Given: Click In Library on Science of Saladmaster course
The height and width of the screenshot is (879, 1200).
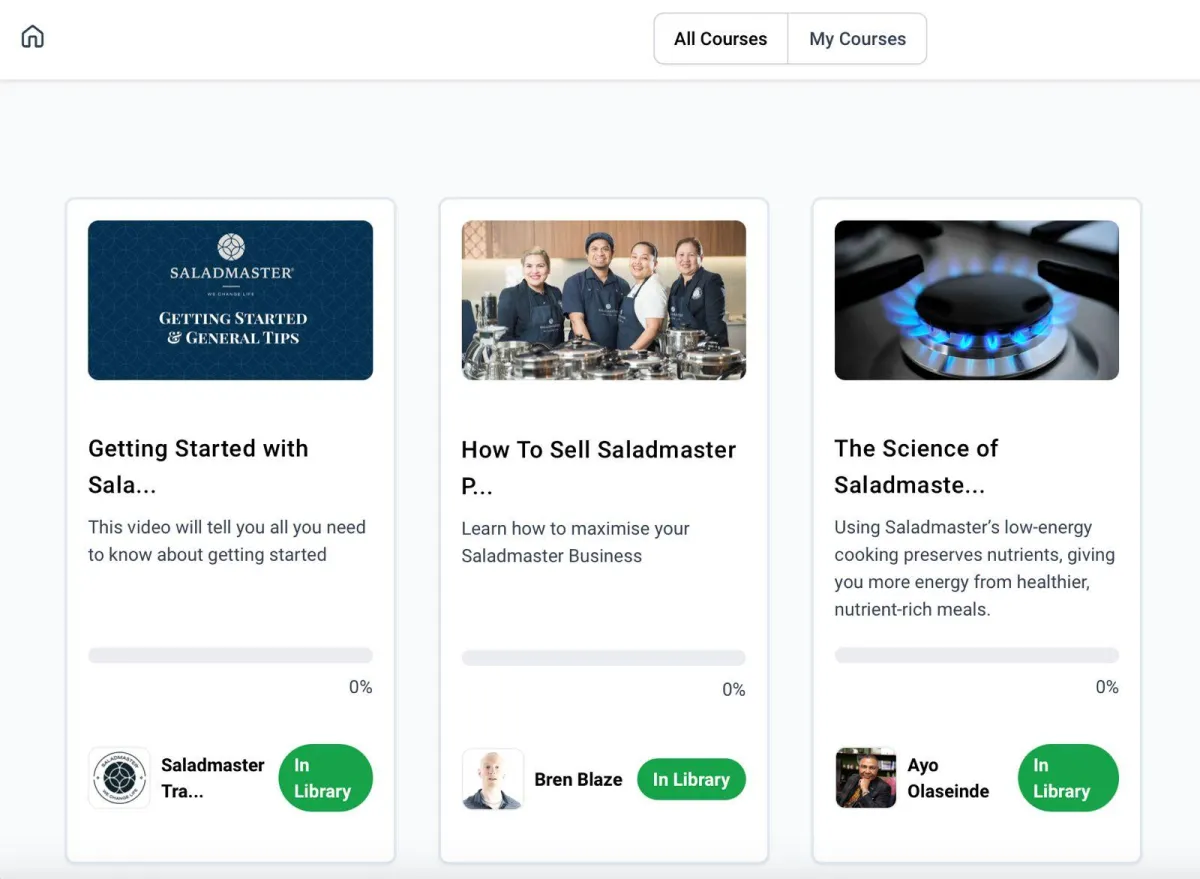Looking at the screenshot, I should [x=1068, y=778].
